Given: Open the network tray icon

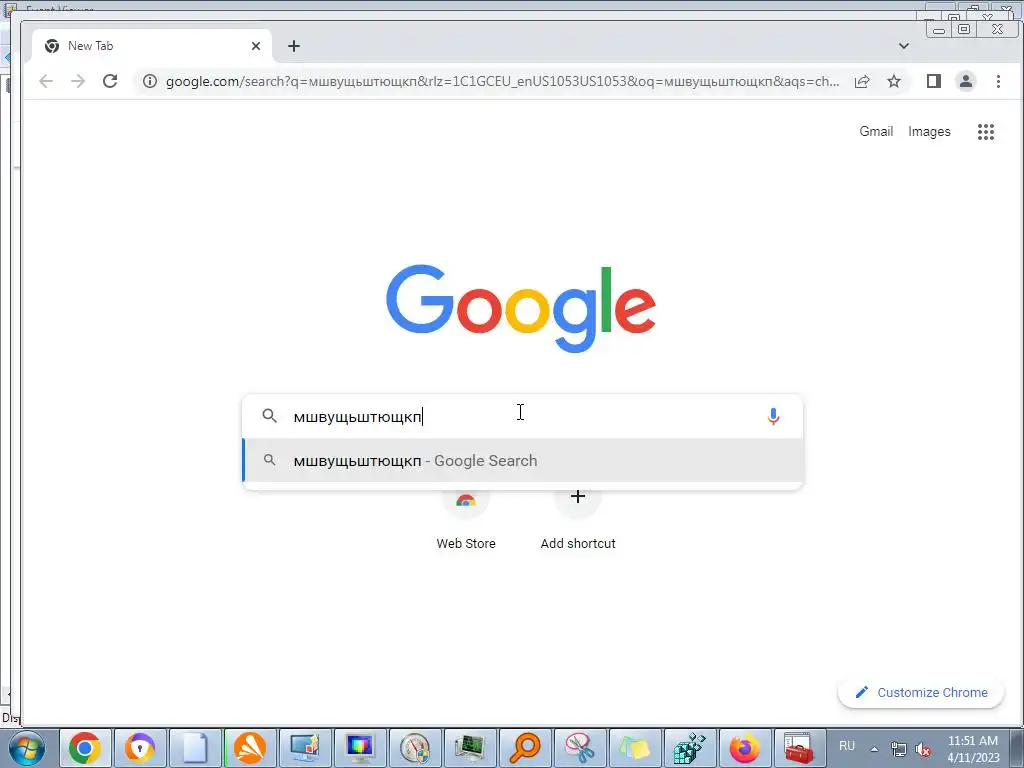Looking at the screenshot, I should 899,749.
